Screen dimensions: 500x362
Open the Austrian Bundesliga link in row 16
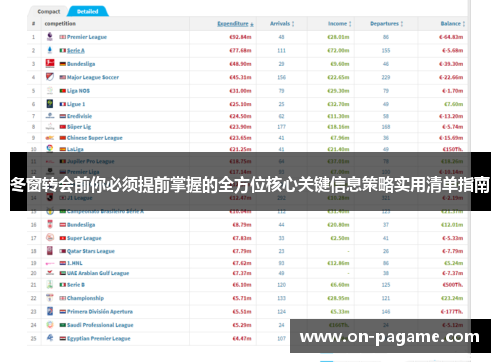point(81,225)
